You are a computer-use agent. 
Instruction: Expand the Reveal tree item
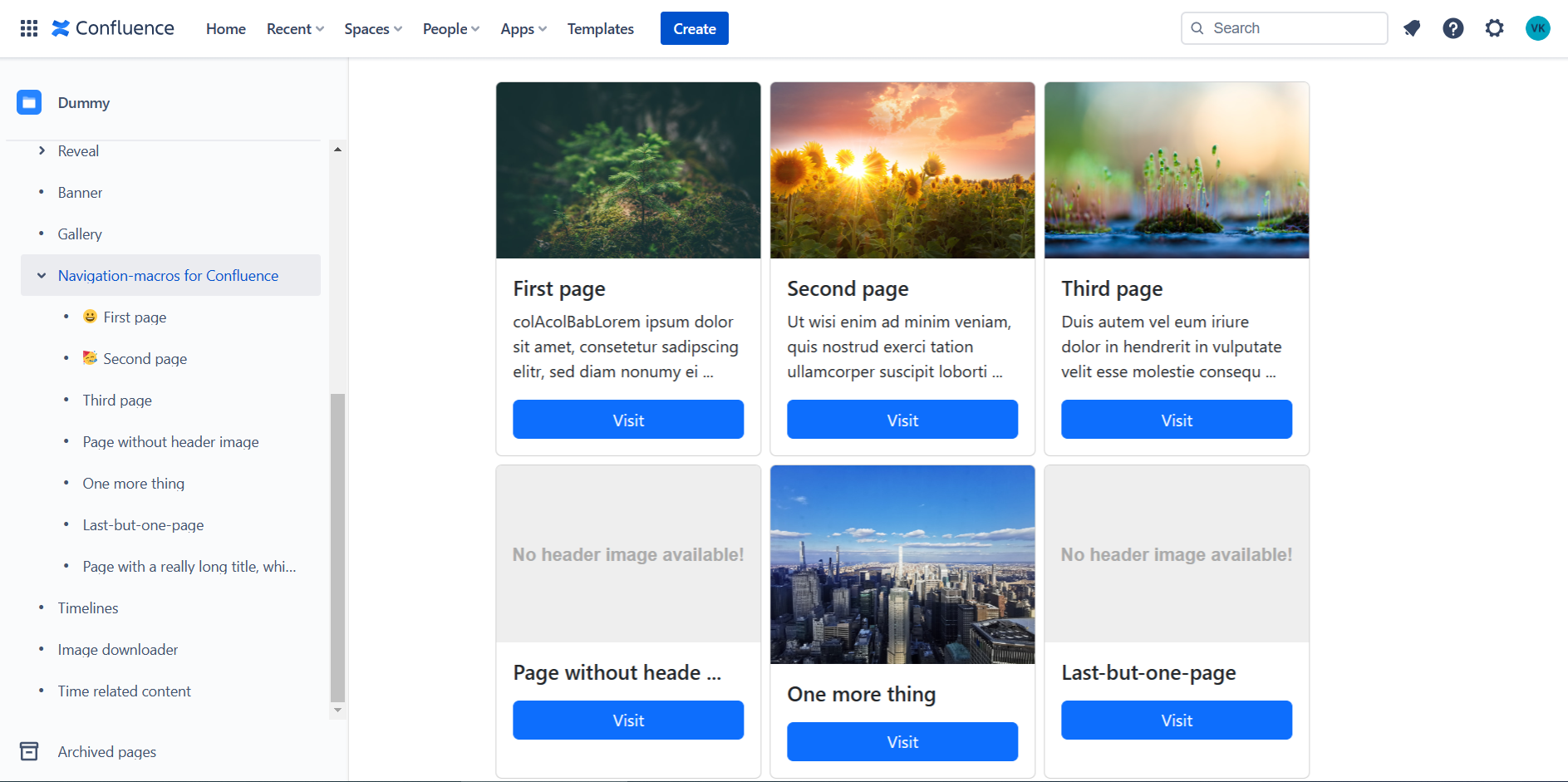coord(42,150)
